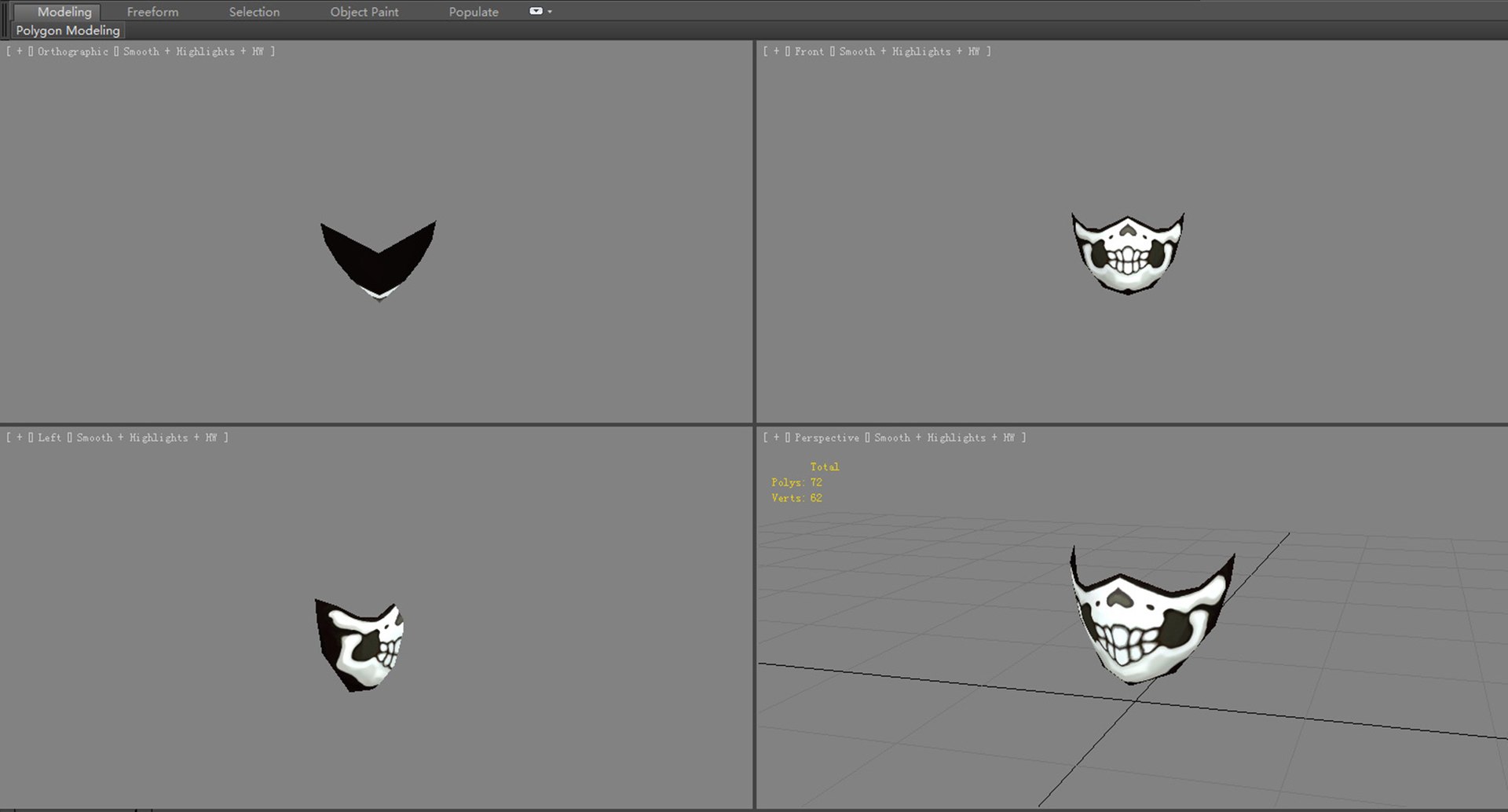Expand the Polygon Modeling panel
Viewport: 1508px width, 812px height.
pos(68,30)
